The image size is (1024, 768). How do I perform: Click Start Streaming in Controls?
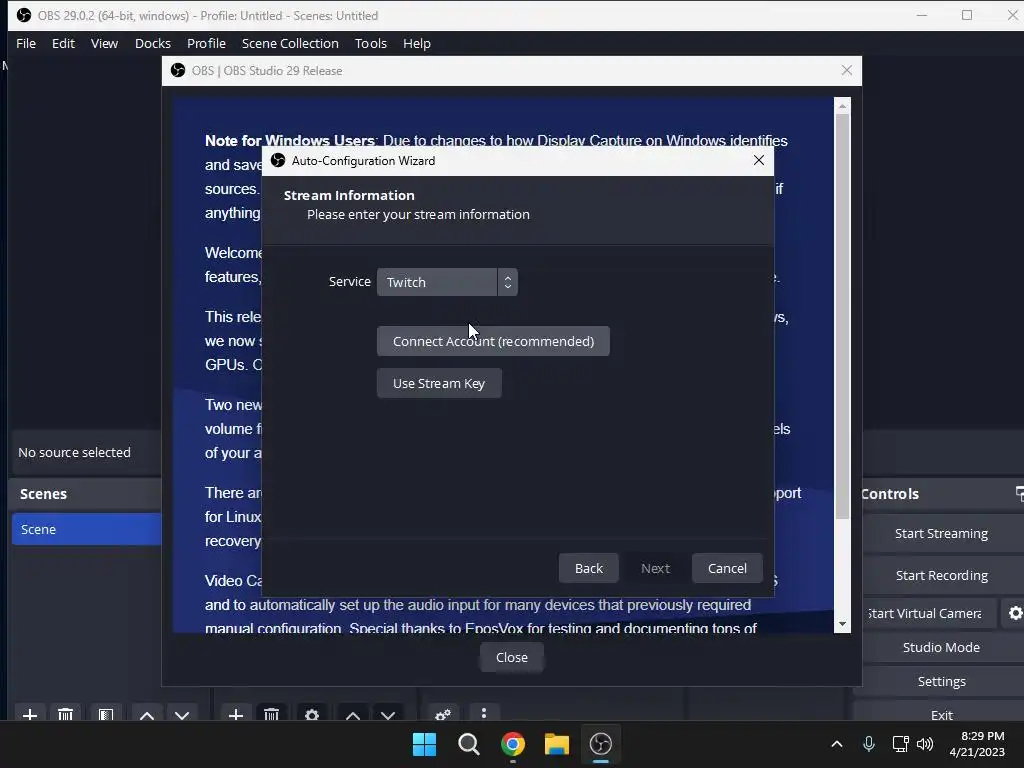941,534
